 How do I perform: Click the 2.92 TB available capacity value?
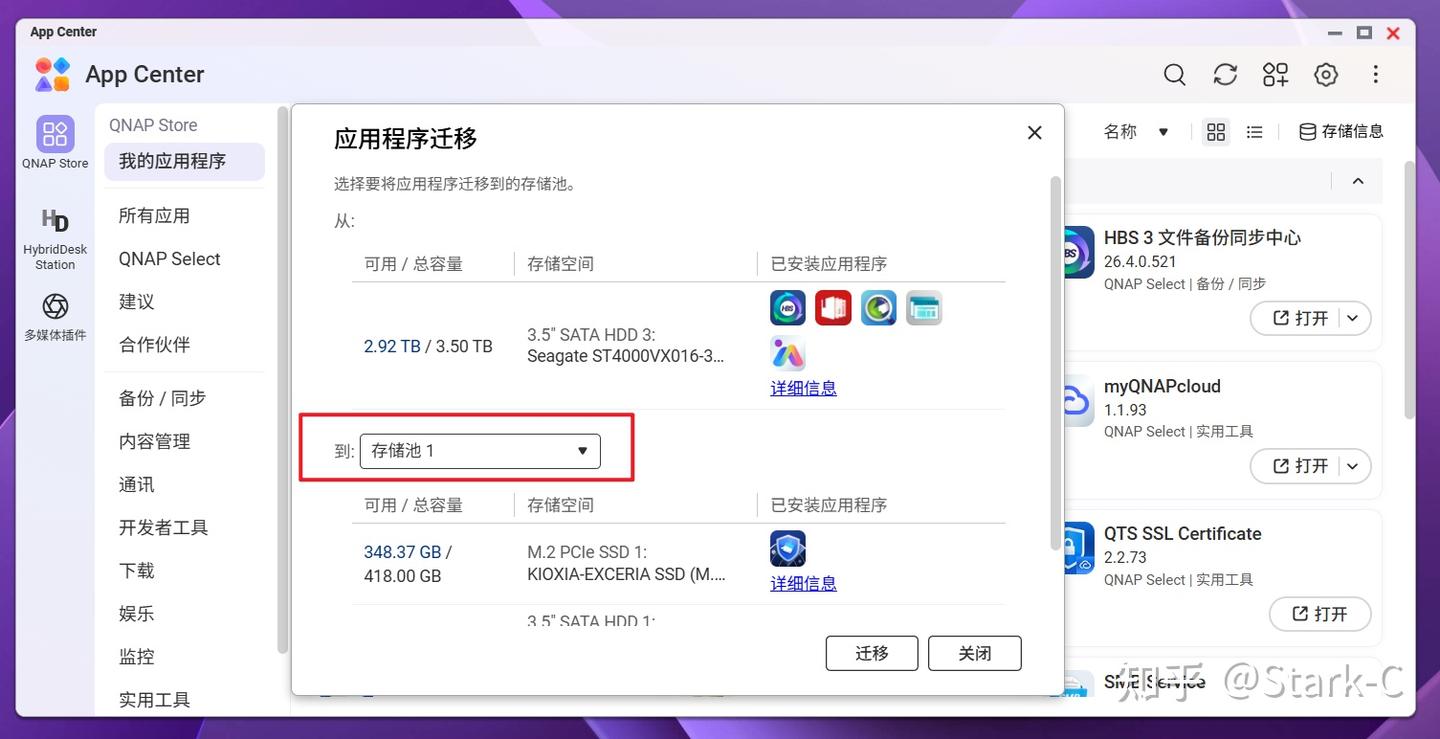click(392, 346)
